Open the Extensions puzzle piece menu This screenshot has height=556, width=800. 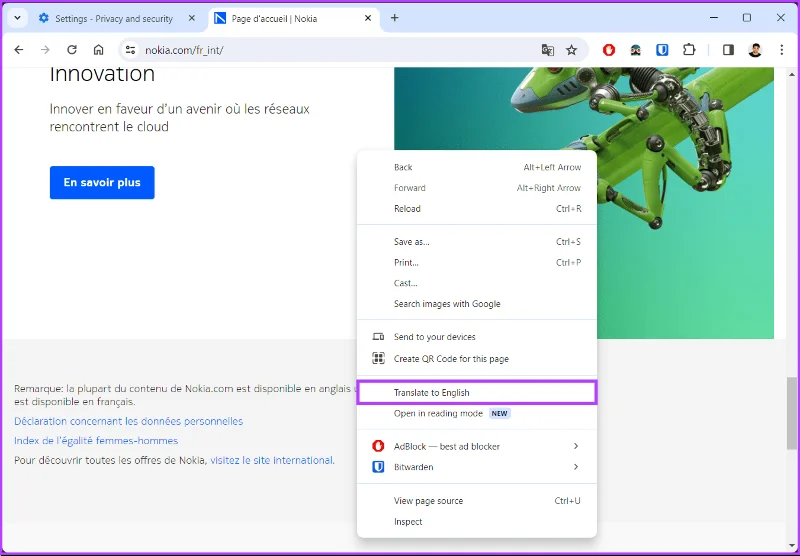(x=689, y=50)
